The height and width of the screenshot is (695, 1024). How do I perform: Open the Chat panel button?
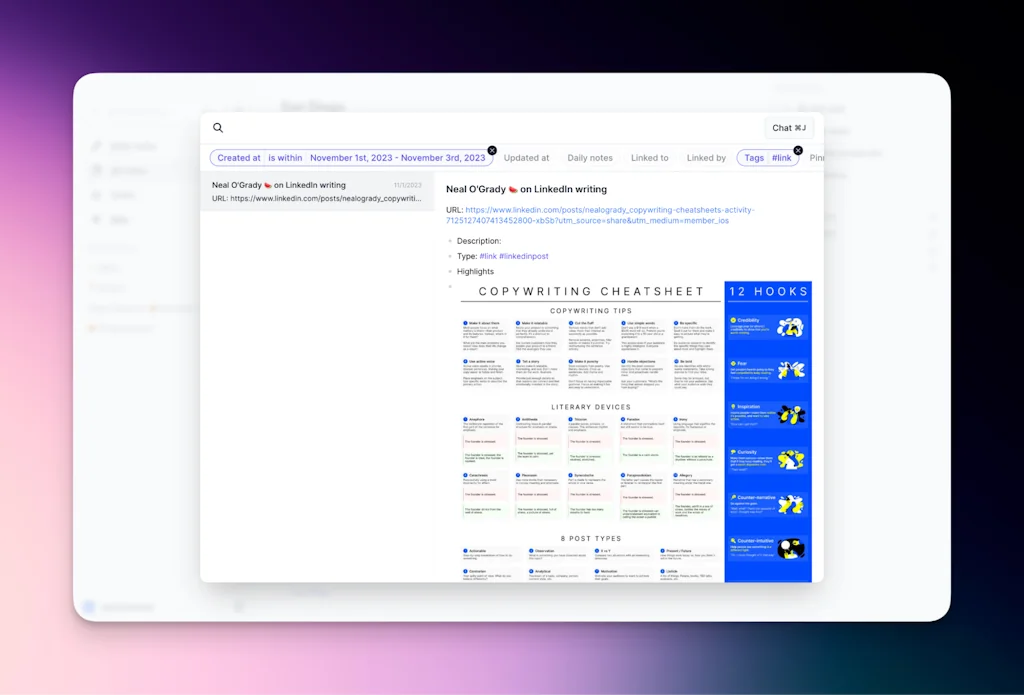(789, 128)
